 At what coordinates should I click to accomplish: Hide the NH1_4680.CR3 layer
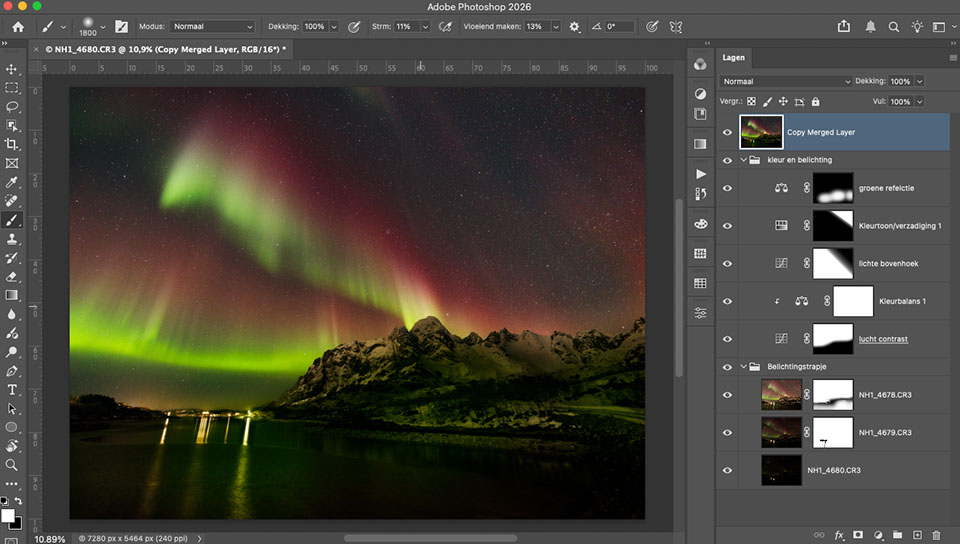click(x=727, y=470)
